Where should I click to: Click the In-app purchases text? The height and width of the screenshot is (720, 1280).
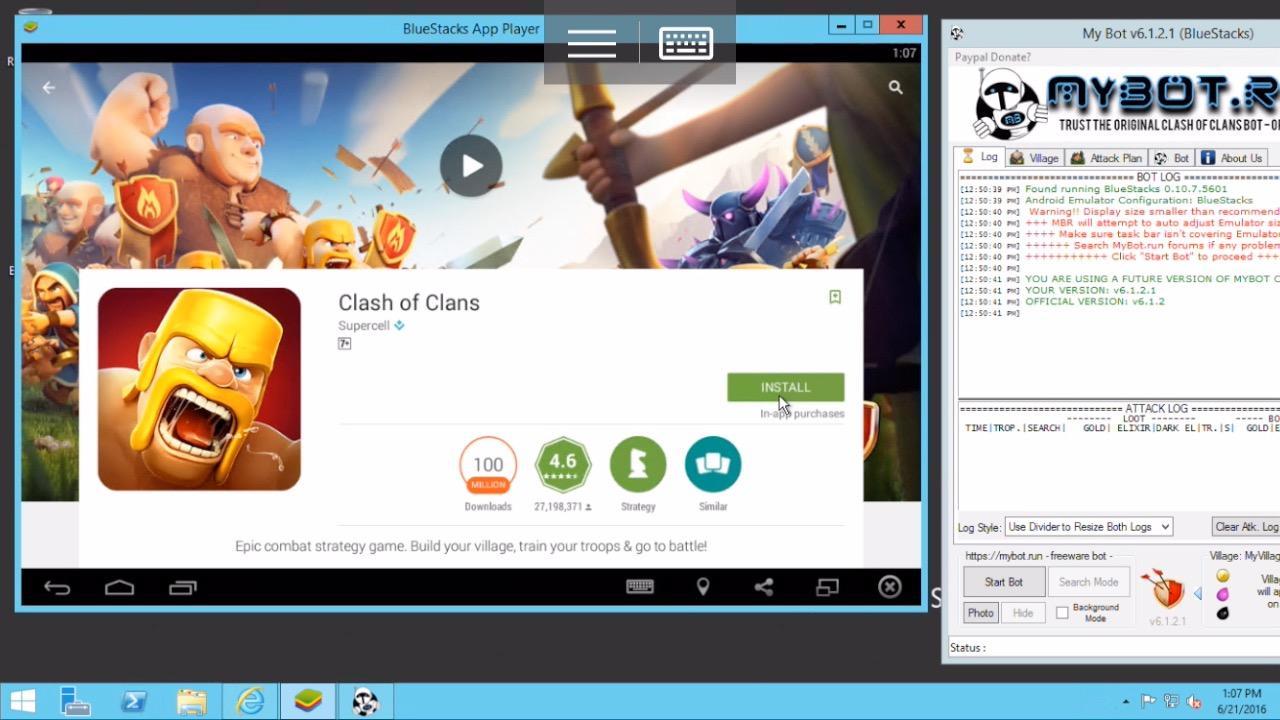[x=802, y=413]
